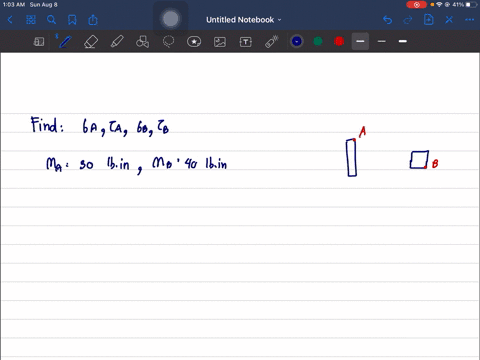Select the highlighted medium stroke thickness
Viewport: 480px width, 360px height.
pos(360,41)
